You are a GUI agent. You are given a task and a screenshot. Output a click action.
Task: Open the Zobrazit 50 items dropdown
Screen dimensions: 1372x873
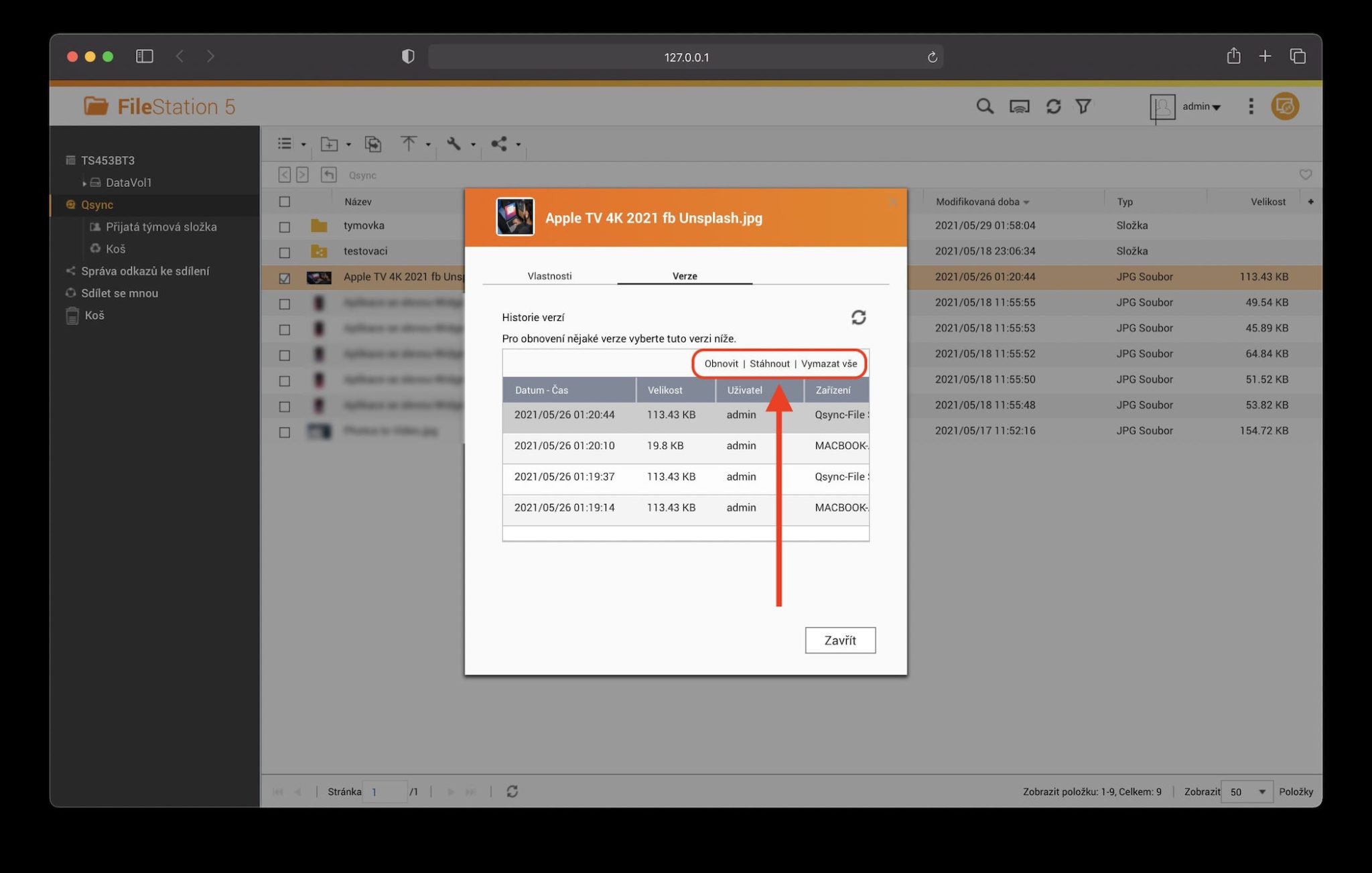[1246, 791]
